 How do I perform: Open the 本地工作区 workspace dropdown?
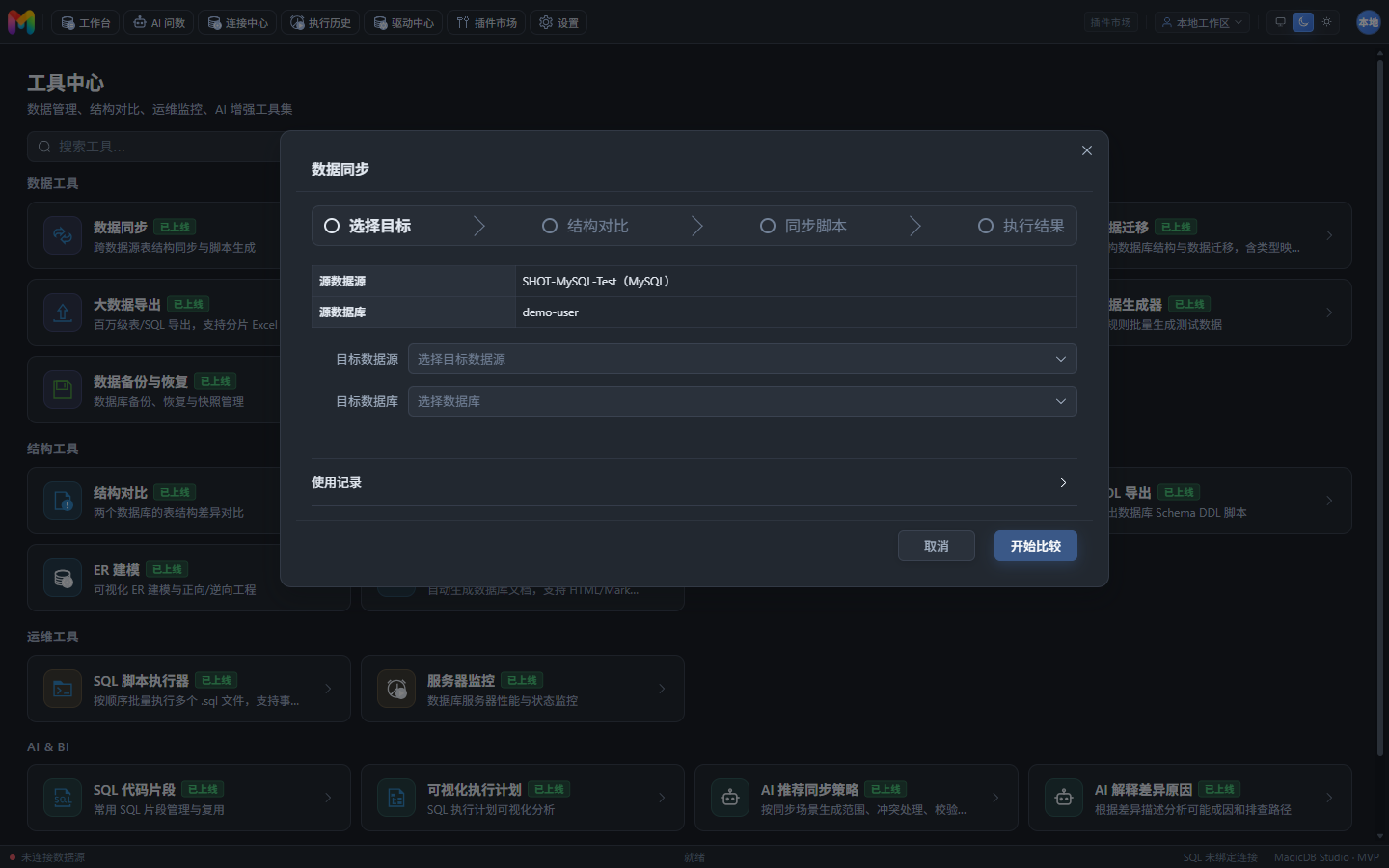tap(1202, 22)
